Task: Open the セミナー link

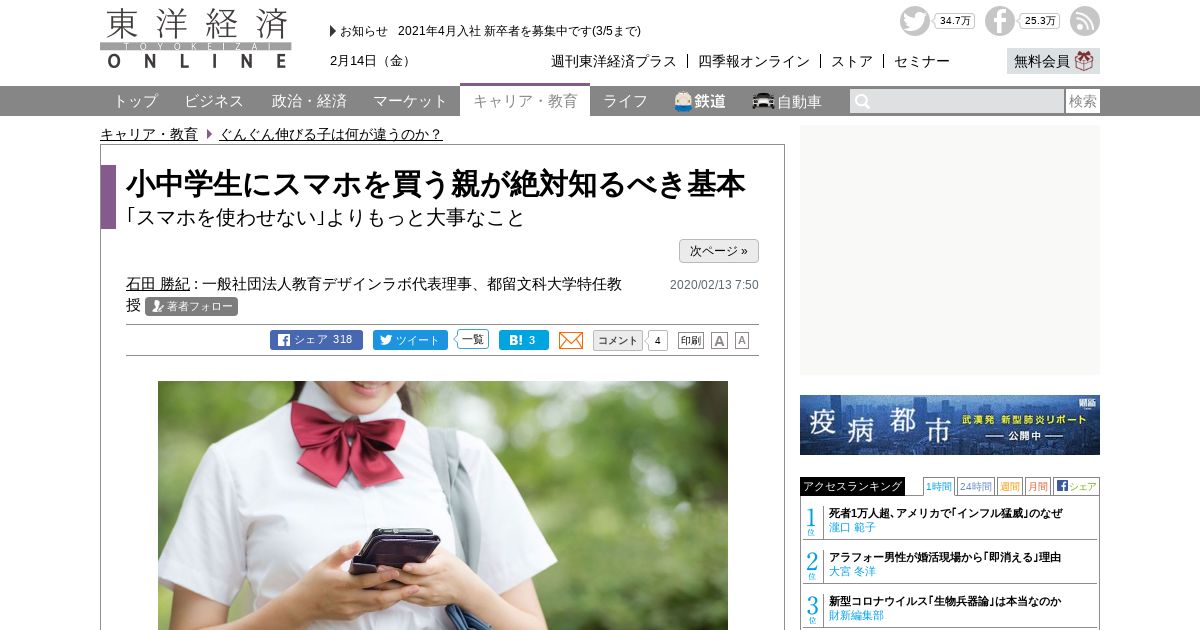Action: (x=922, y=61)
